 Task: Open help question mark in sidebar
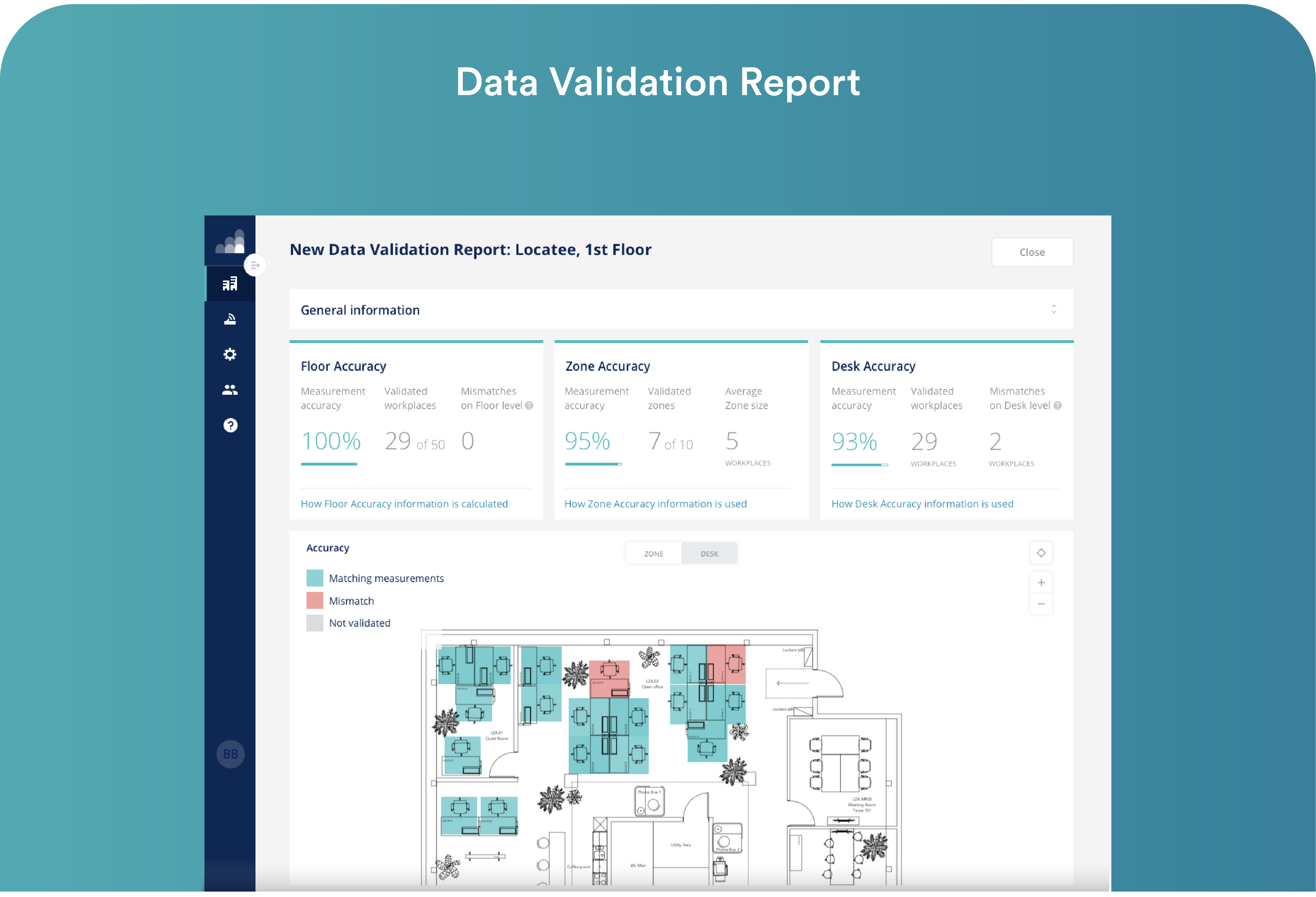tap(230, 426)
